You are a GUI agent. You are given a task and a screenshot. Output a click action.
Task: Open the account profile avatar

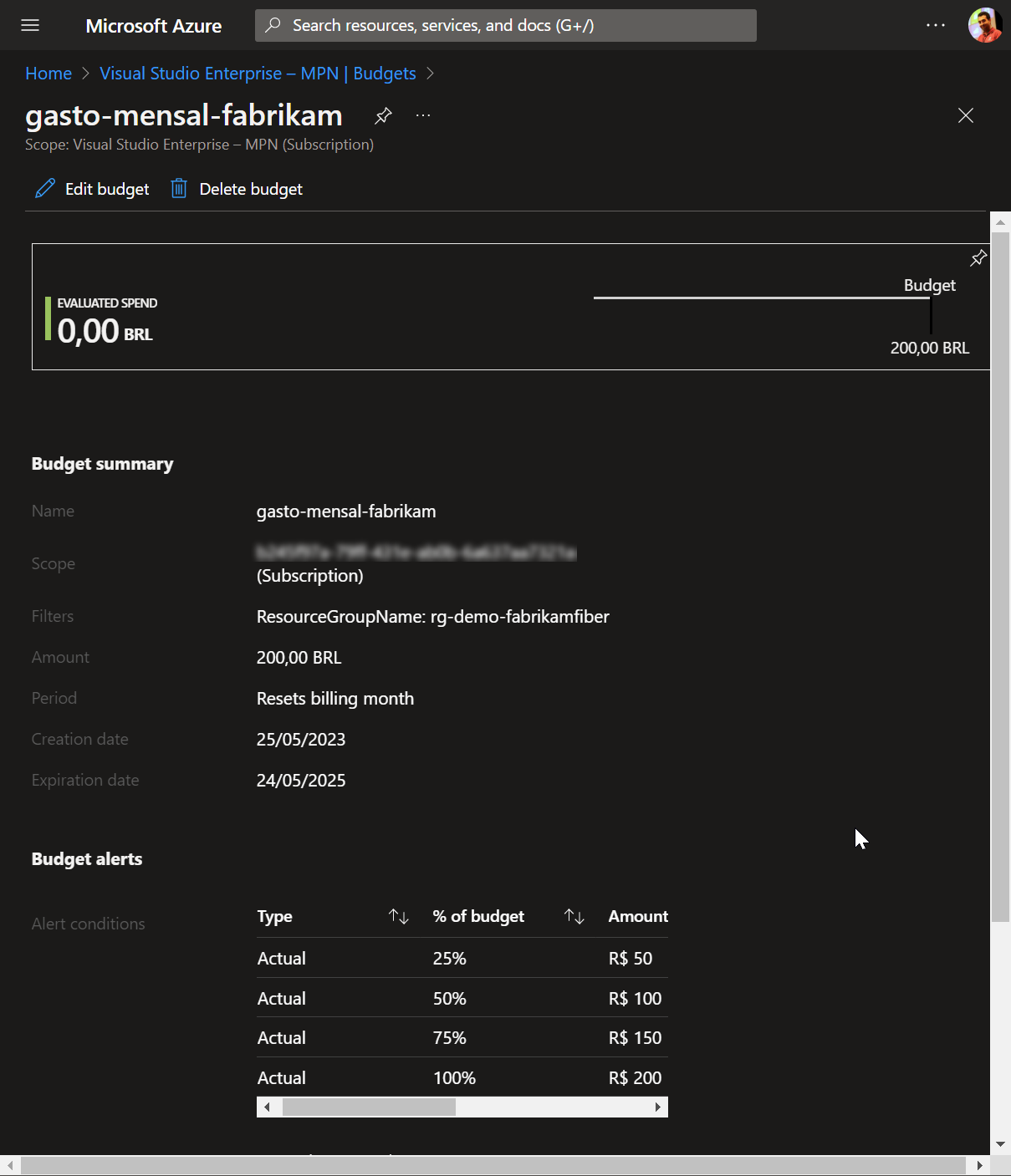click(985, 25)
